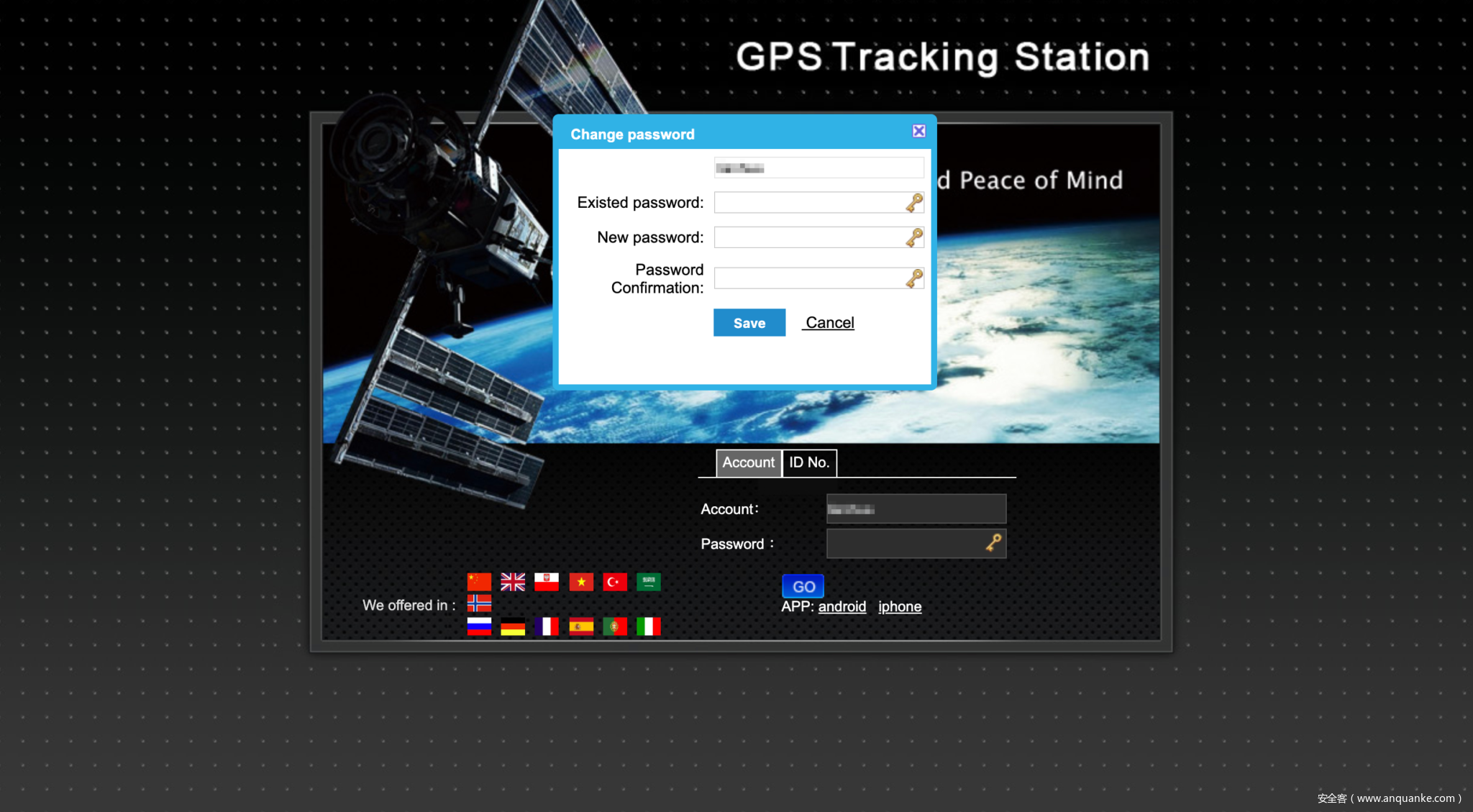1473x812 pixels.
Task: Select the Chinese flag language
Action: tap(479, 581)
